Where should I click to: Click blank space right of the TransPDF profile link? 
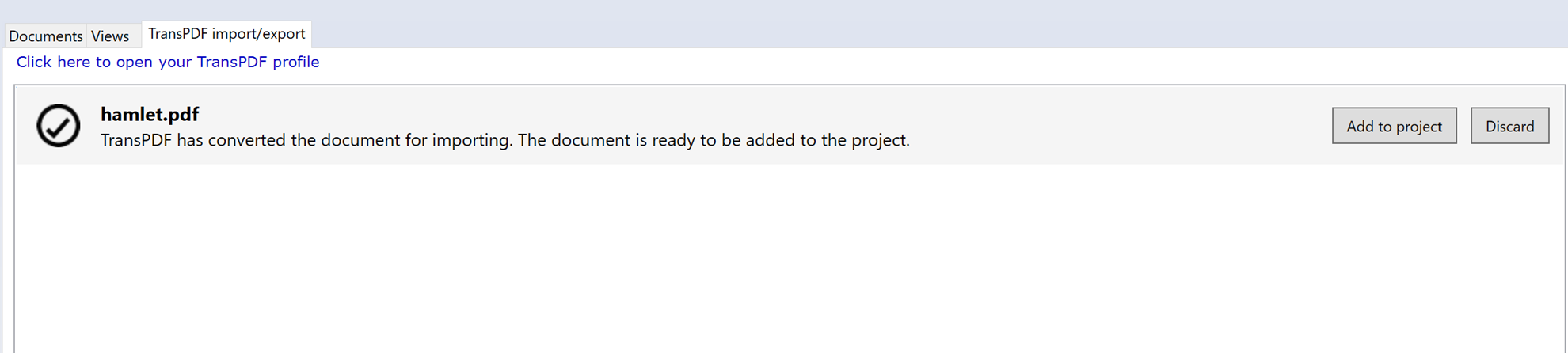[x=941, y=63]
